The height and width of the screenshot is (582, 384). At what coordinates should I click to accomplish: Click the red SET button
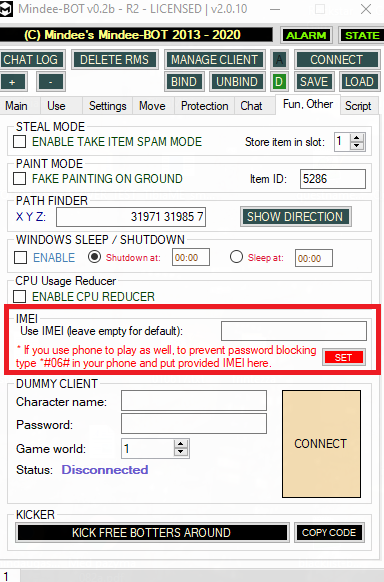tap(344, 357)
